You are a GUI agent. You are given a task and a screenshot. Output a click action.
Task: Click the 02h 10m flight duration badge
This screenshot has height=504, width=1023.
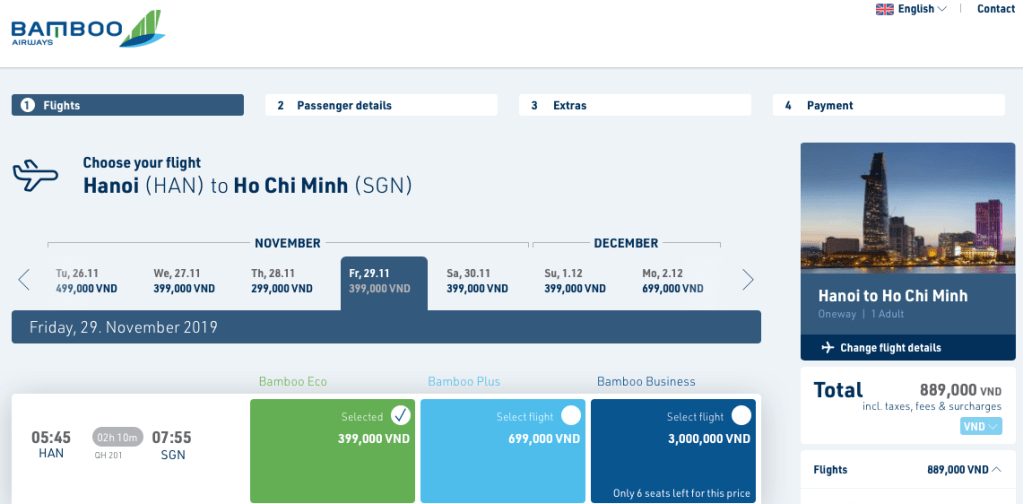pyautogui.click(x=118, y=437)
